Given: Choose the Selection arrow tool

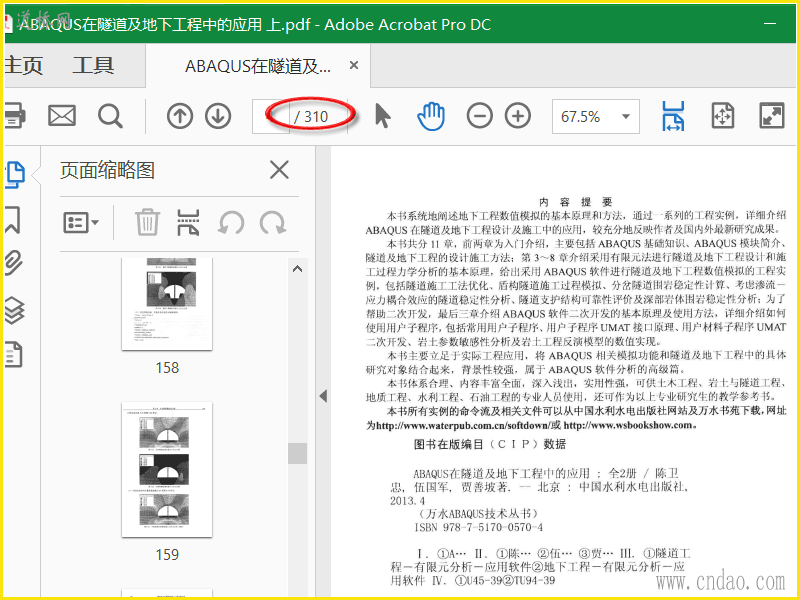Looking at the screenshot, I should [382, 116].
